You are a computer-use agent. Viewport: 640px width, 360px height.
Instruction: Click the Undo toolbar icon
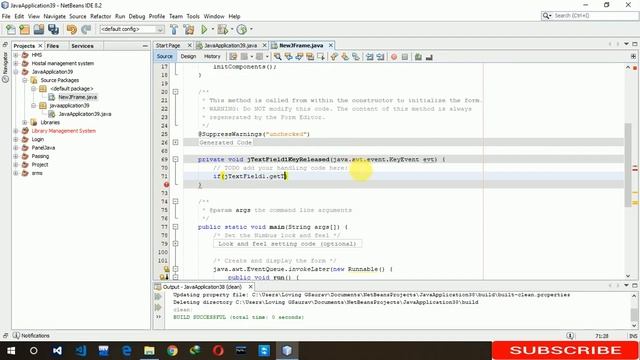point(72,29)
